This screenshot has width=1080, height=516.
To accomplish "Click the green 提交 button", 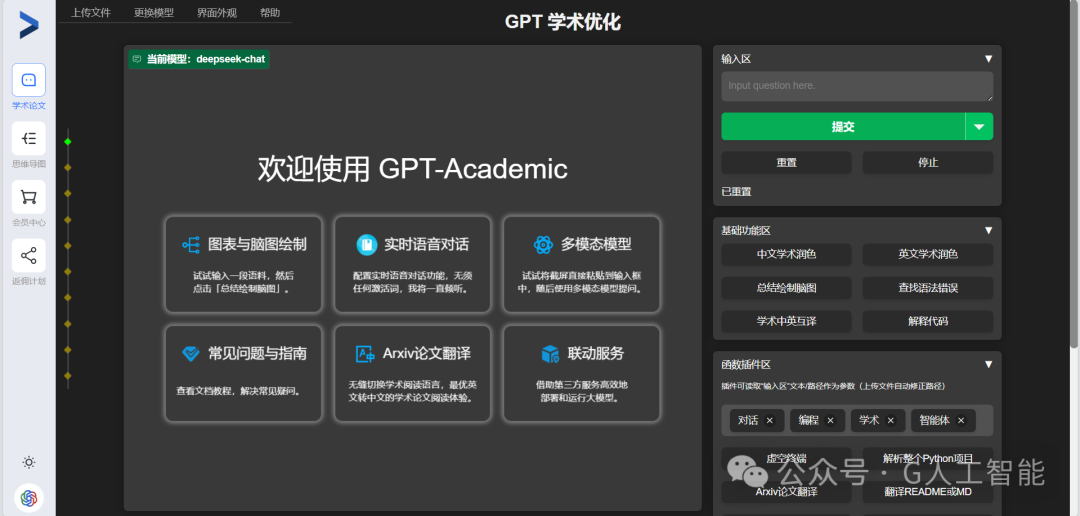I will pyautogui.click(x=843, y=127).
